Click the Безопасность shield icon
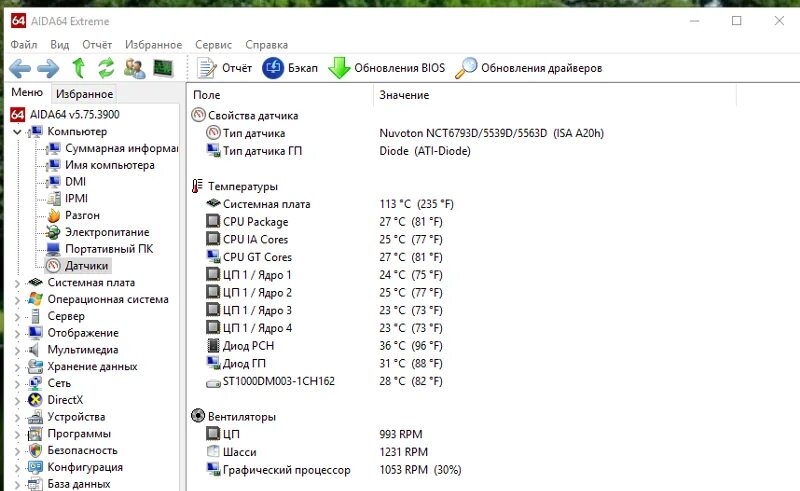 (35, 450)
